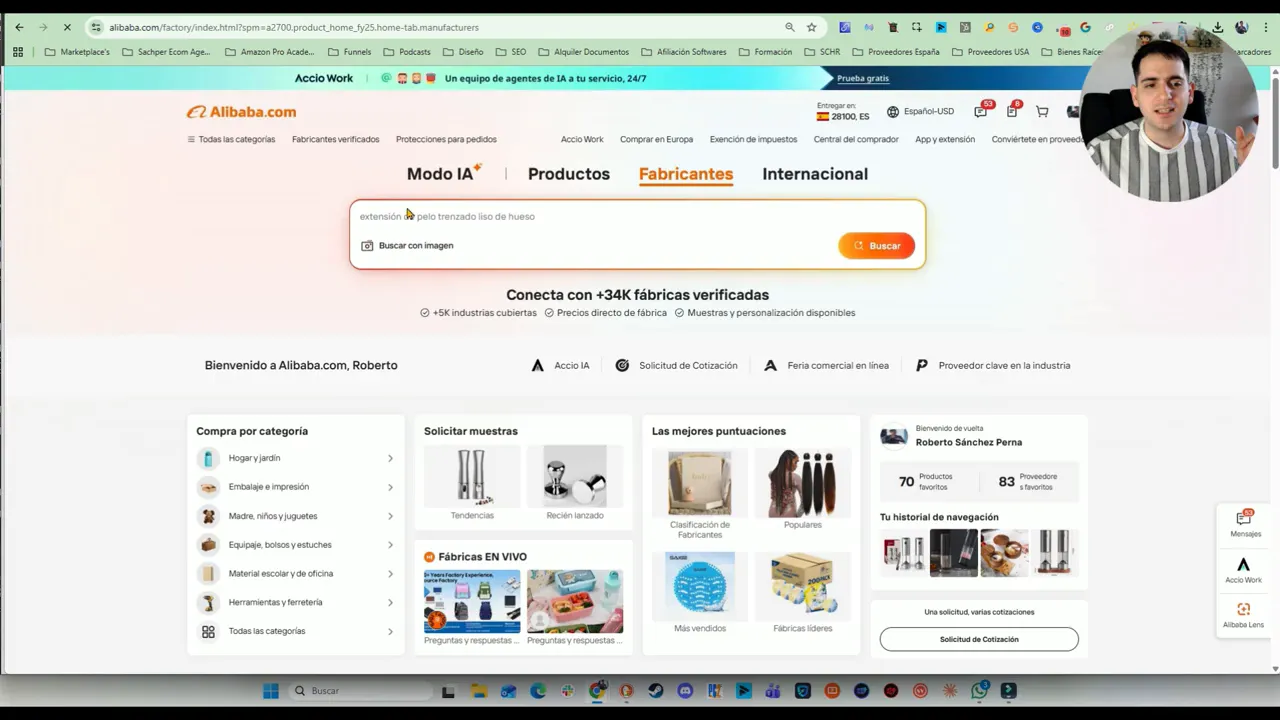This screenshot has height=720, width=1280.
Task: Open the Central del comprador link
Action: pyautogui.click(x=856, y=139)
